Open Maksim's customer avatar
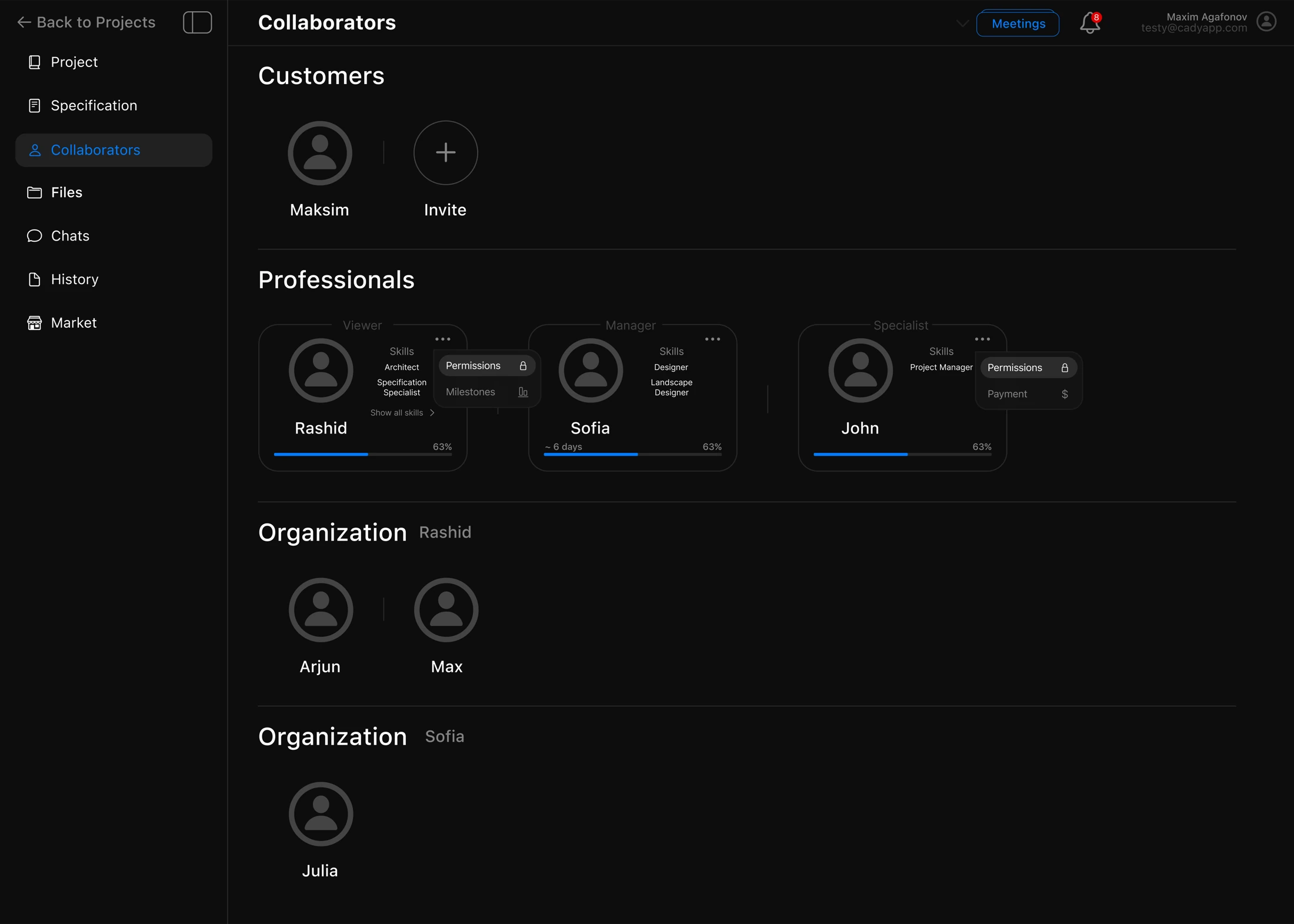This screenshot has width=1294, height=924. click(x=320, y=153)
